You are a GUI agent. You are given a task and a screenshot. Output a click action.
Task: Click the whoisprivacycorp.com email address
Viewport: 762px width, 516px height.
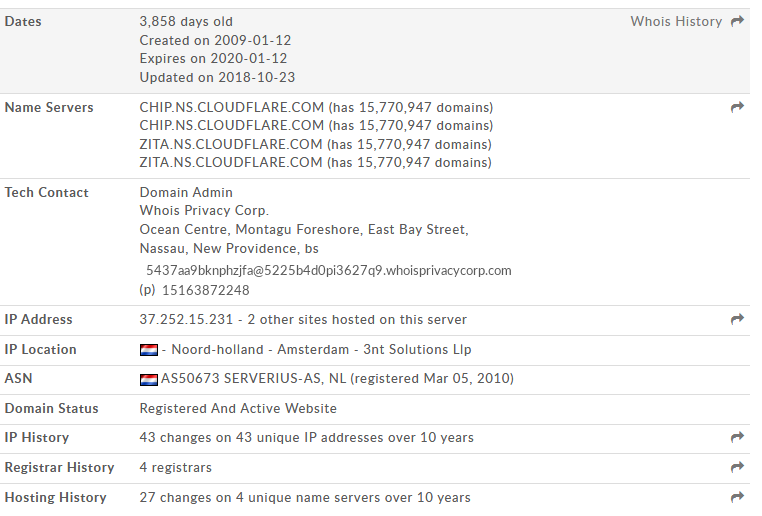tap(328, 270)
